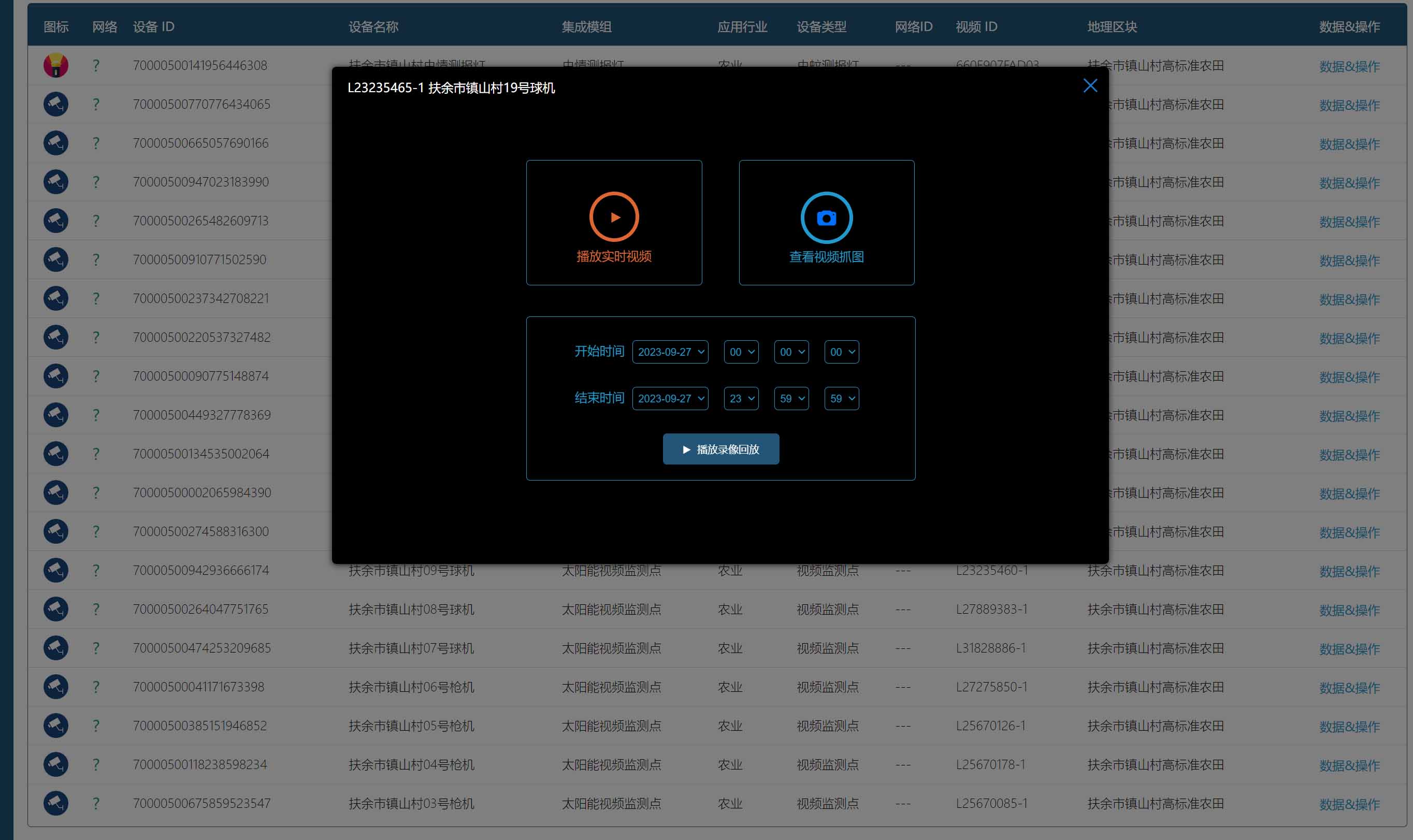Click 集成模组 column header
The image size is (1413, 840).
(x=586, y=26)
